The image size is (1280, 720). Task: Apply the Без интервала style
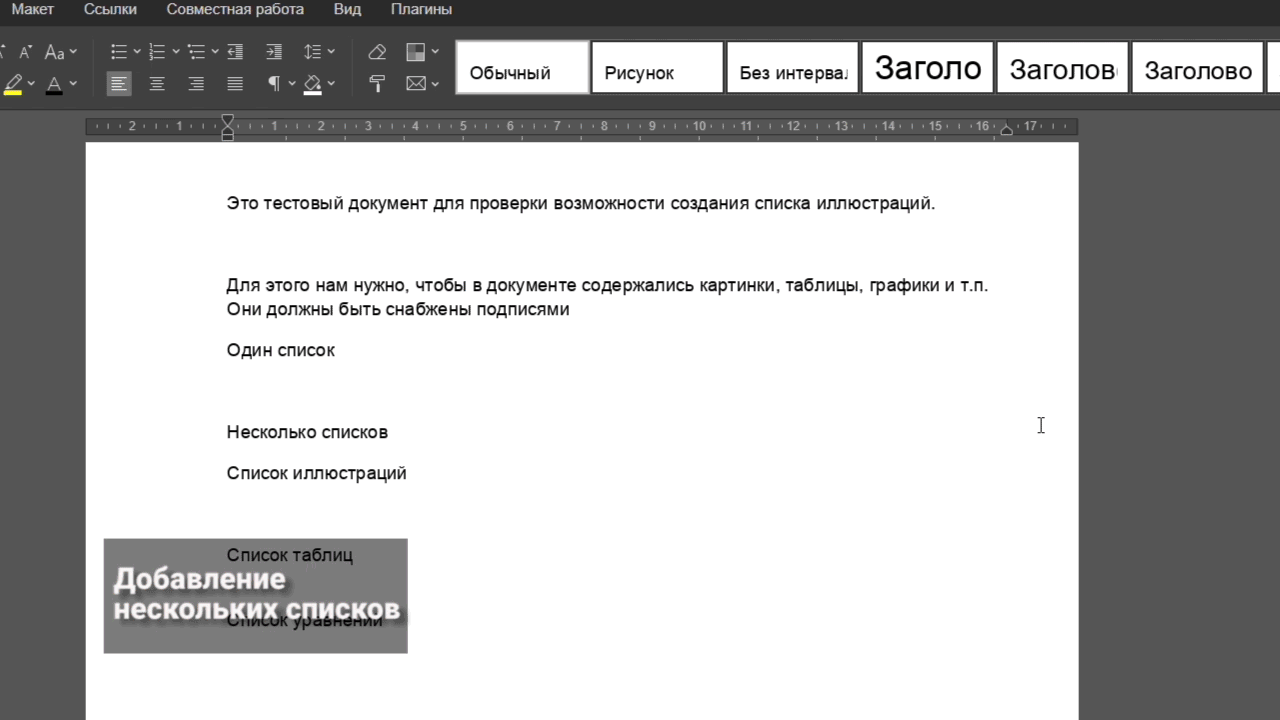point(792,67)
